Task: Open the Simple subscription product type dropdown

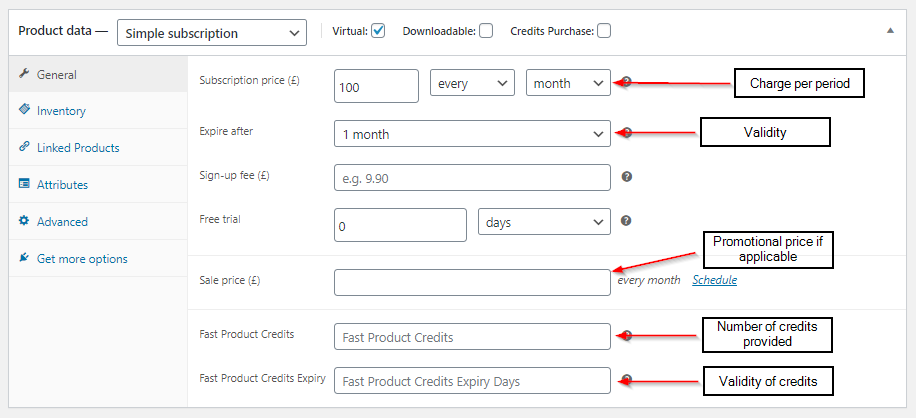Action: tap(211, 33)
